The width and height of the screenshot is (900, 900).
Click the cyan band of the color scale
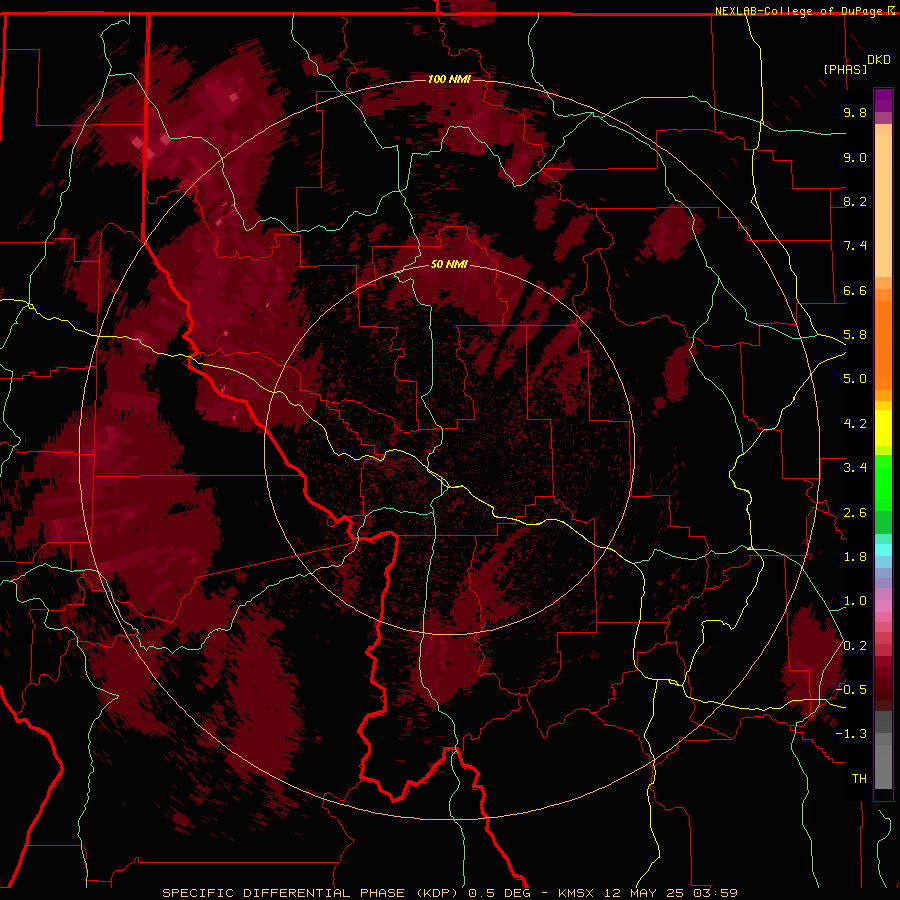coord(883,550)
